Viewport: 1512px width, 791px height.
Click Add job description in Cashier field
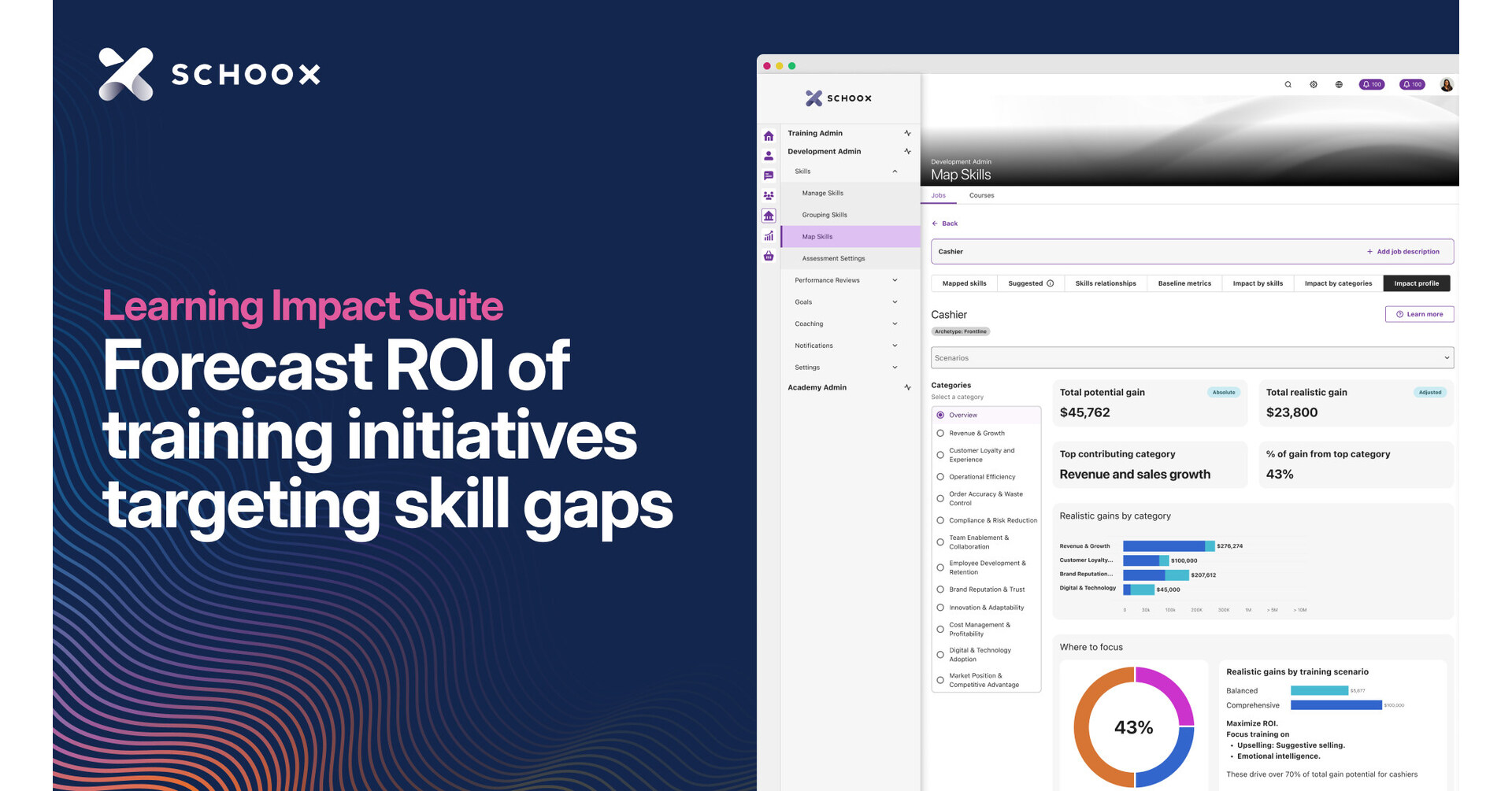[x=1403, y=252]
